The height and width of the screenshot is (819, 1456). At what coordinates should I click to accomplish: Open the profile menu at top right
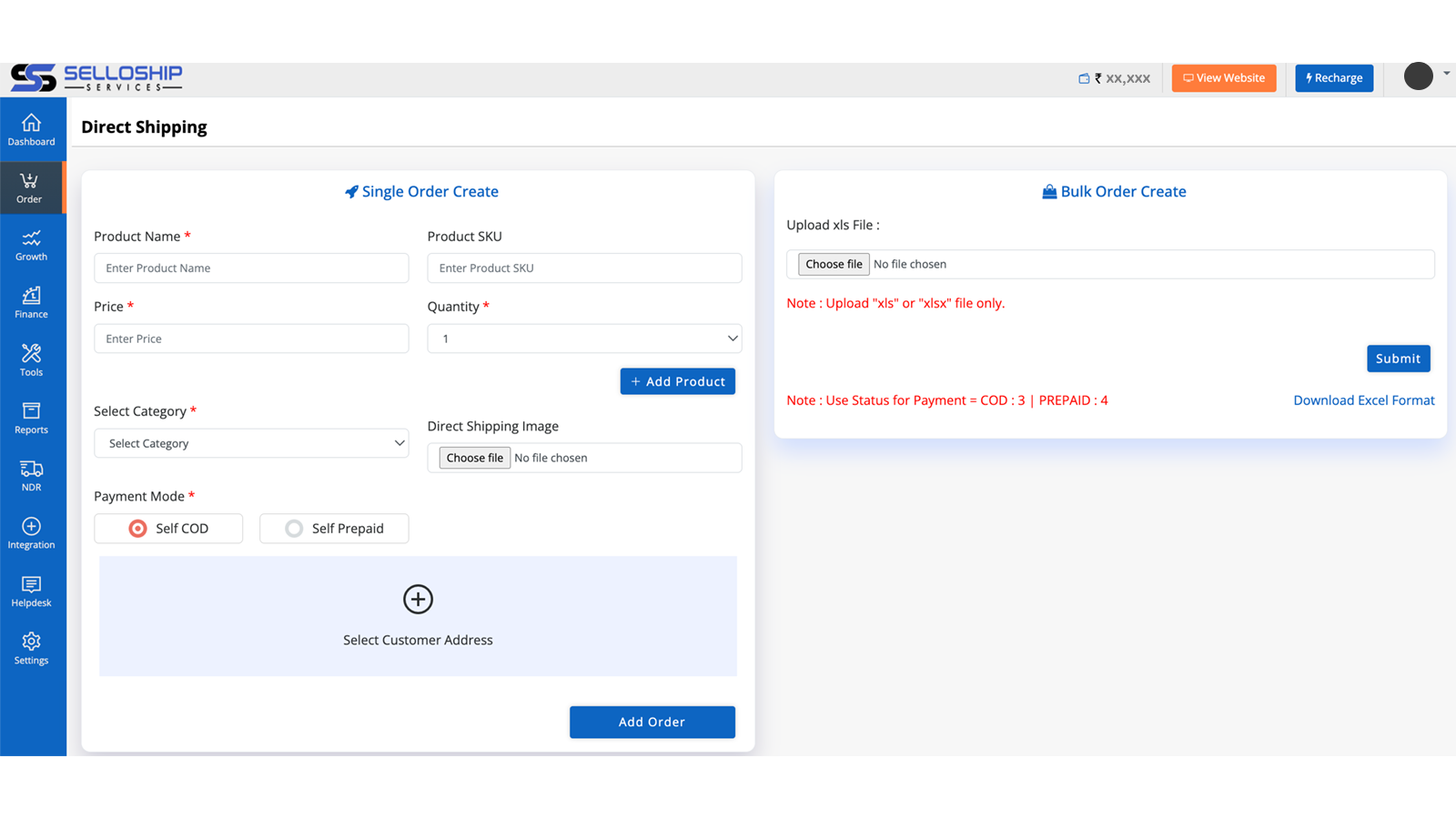click(x=1418, y=76)
